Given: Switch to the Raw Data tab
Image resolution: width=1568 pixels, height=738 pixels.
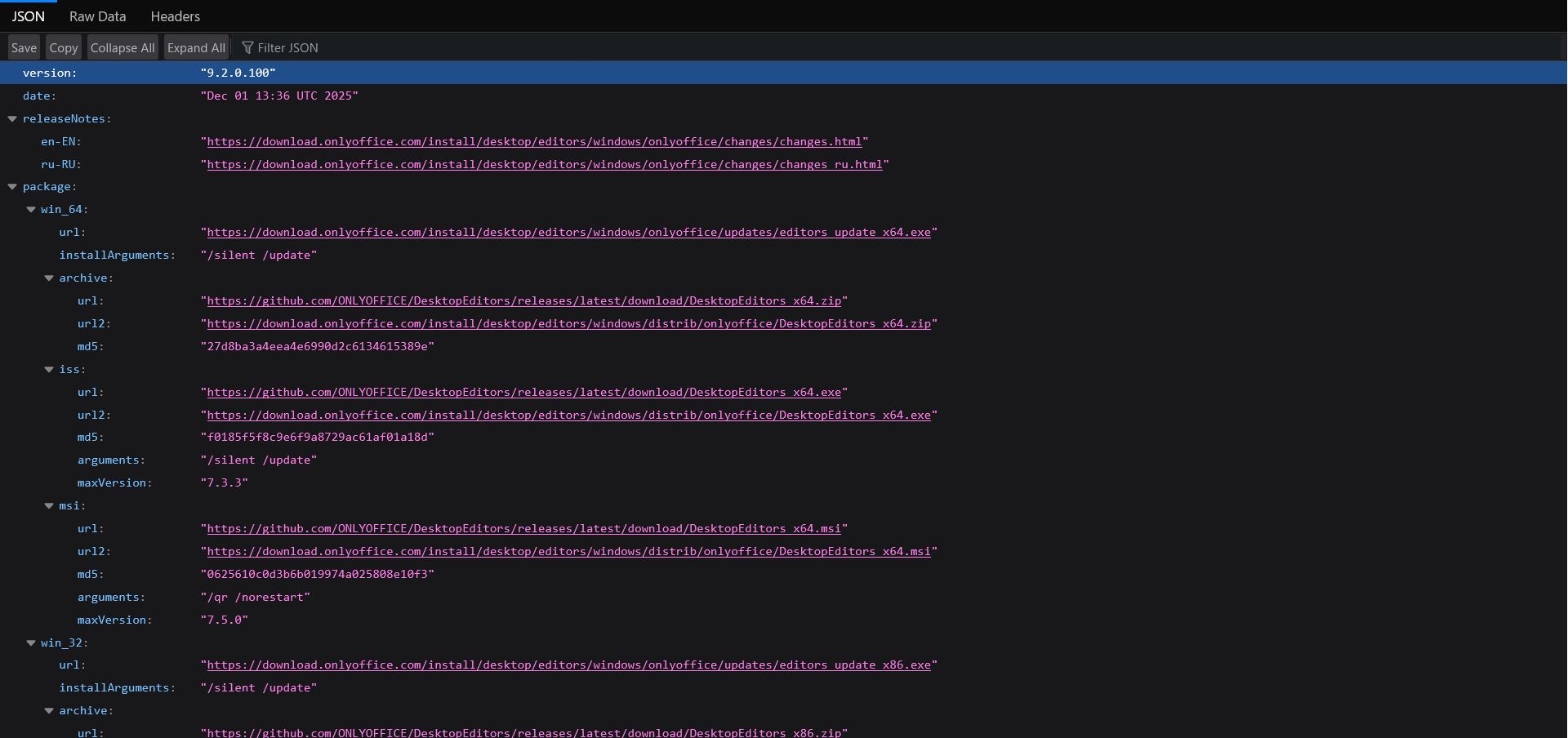Looking at the screenshot, I should point(97,16).
